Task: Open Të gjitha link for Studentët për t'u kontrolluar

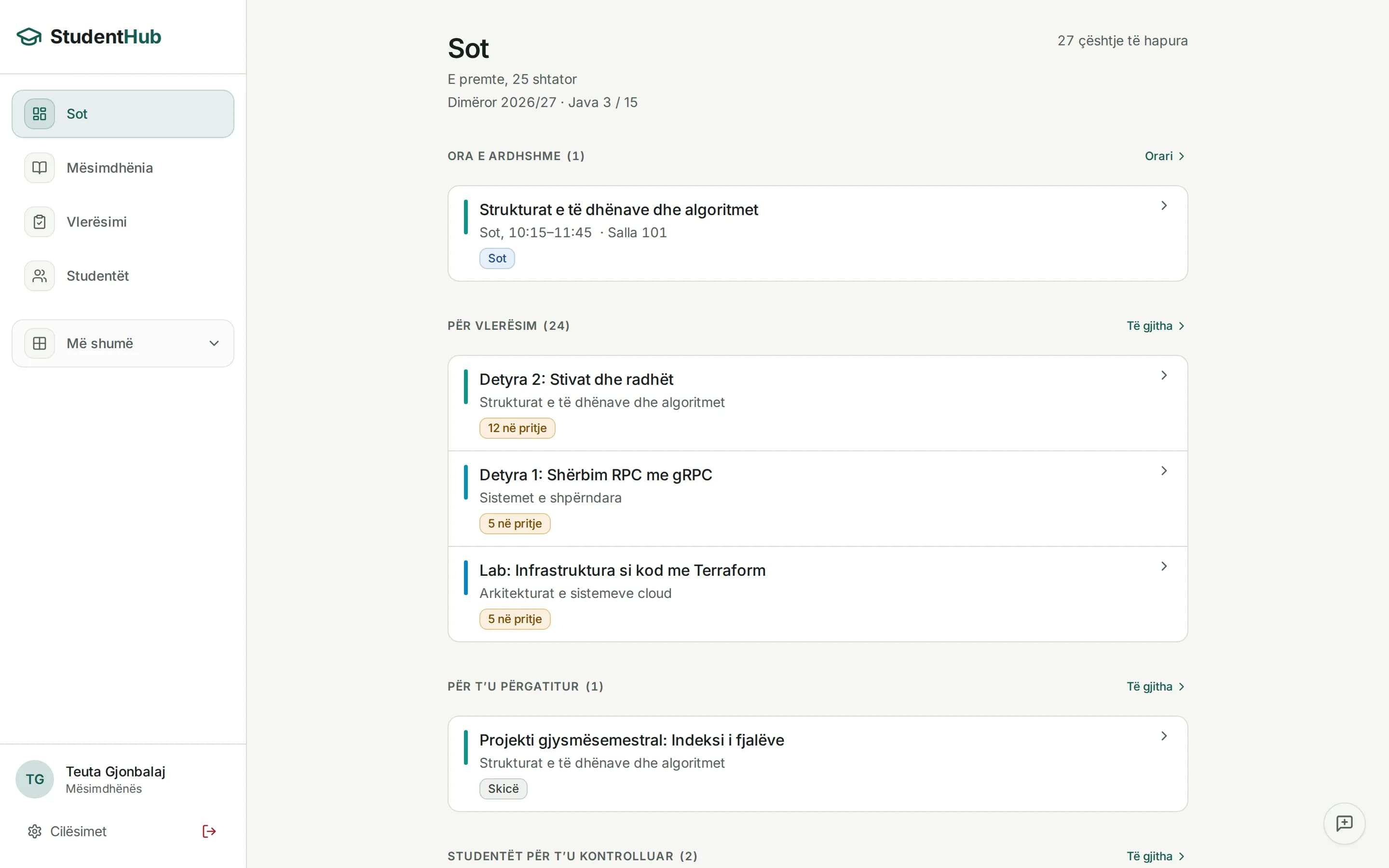Action: pos(1156,856)
